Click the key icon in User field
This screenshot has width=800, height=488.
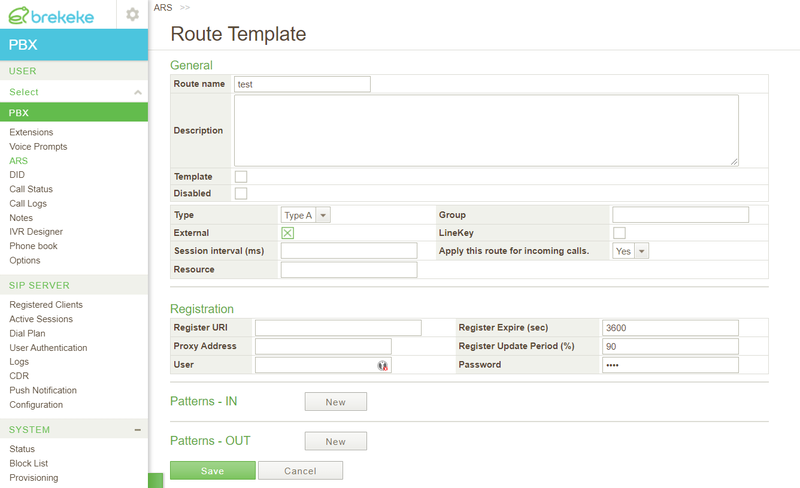383,365
